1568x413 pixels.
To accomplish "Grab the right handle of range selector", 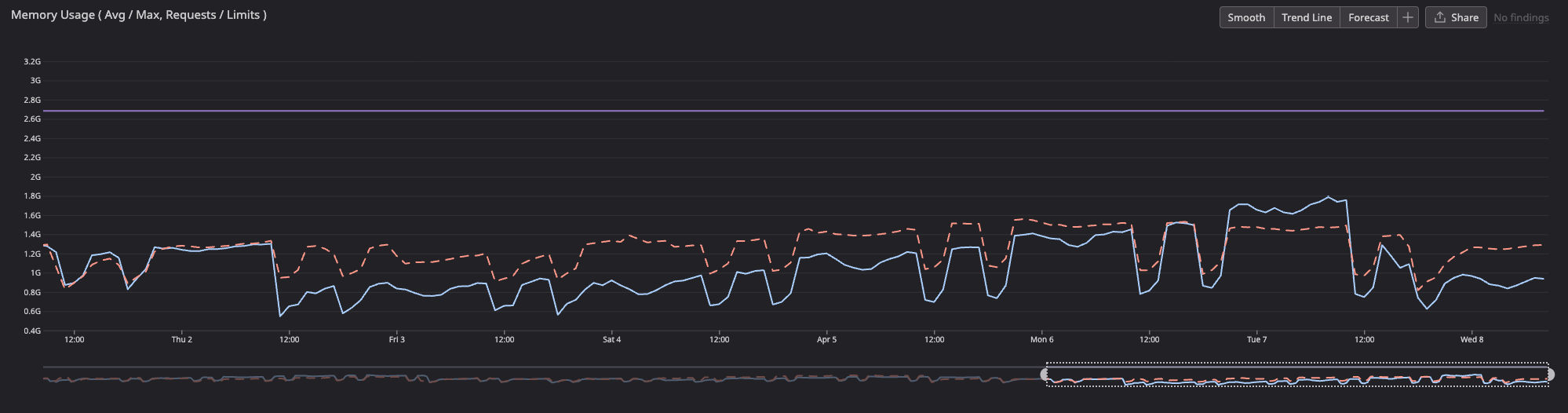I will pos(1550,375).
